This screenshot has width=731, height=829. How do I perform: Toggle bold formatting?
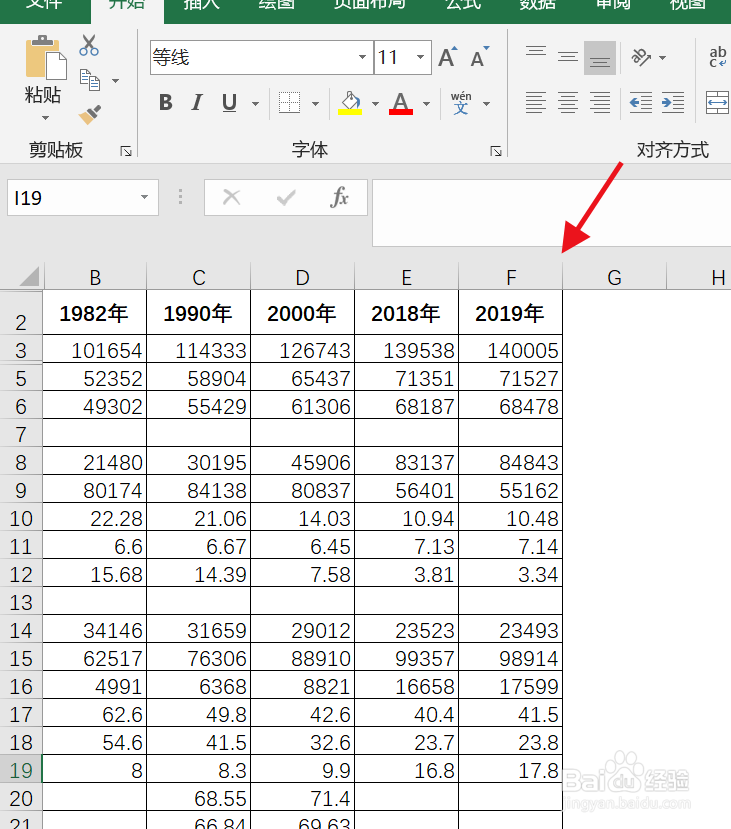pos(165,103)
